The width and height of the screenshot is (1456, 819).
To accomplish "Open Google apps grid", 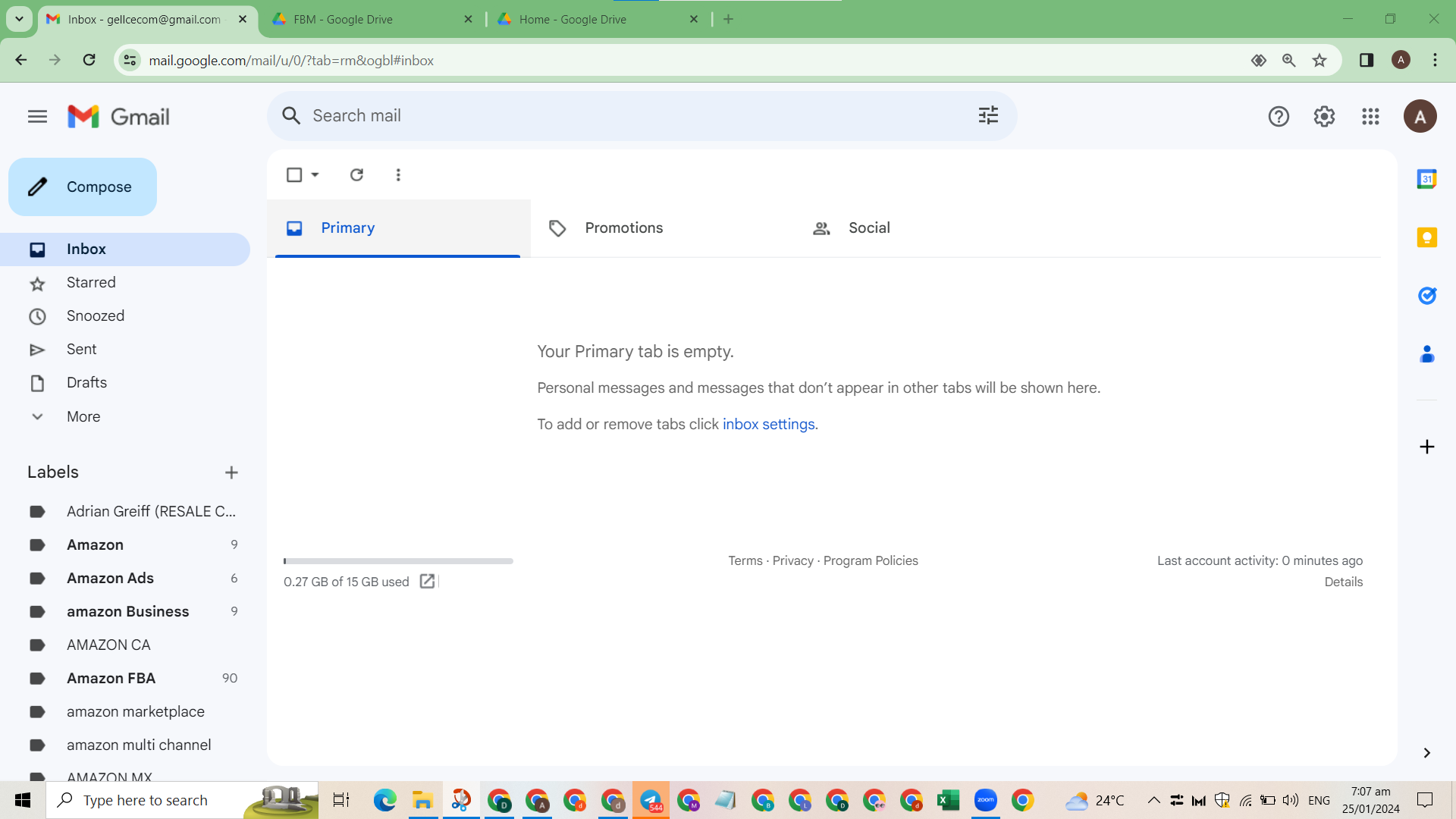I will (1370, 117).
